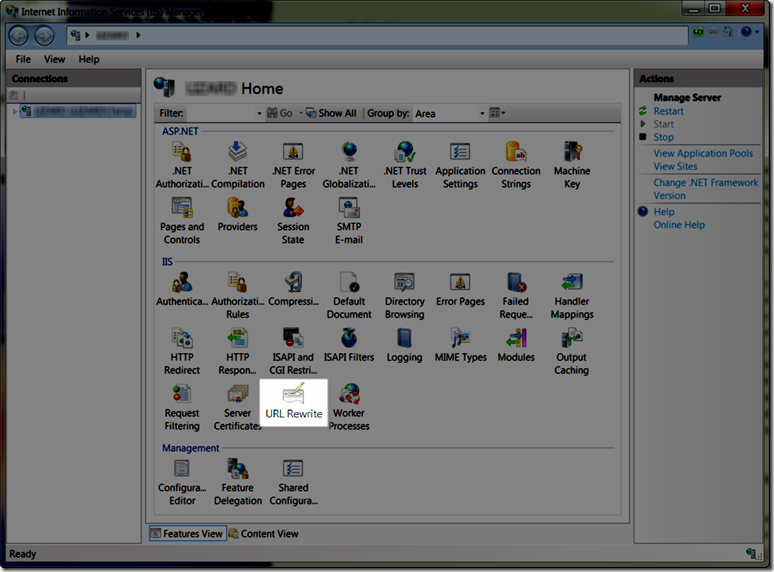The height and width of the screenshot is (572, 774).
Task: Open HTTP Redirect feature
Action: [182, 351]
